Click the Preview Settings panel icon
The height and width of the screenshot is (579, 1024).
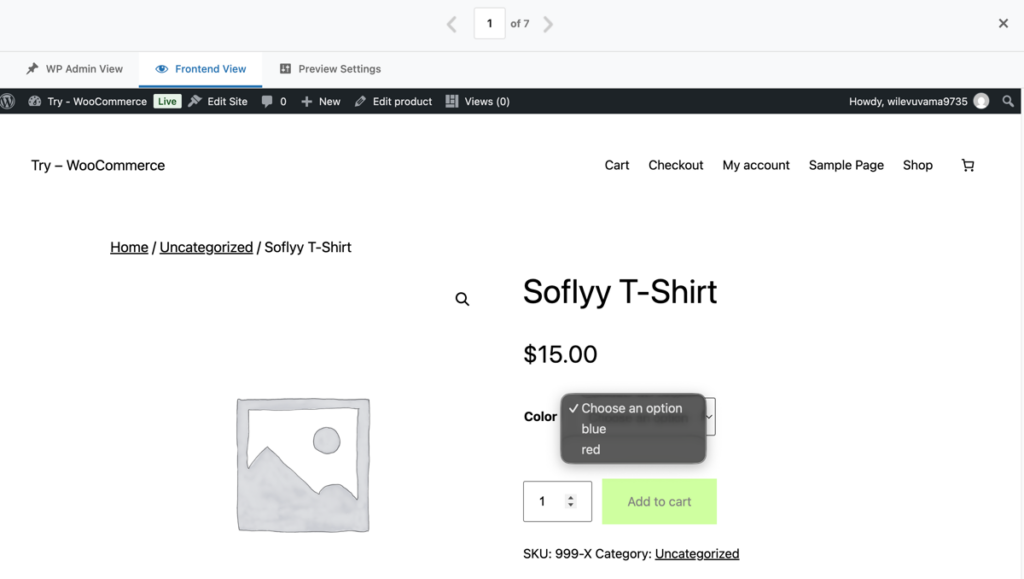coord(285,69)
